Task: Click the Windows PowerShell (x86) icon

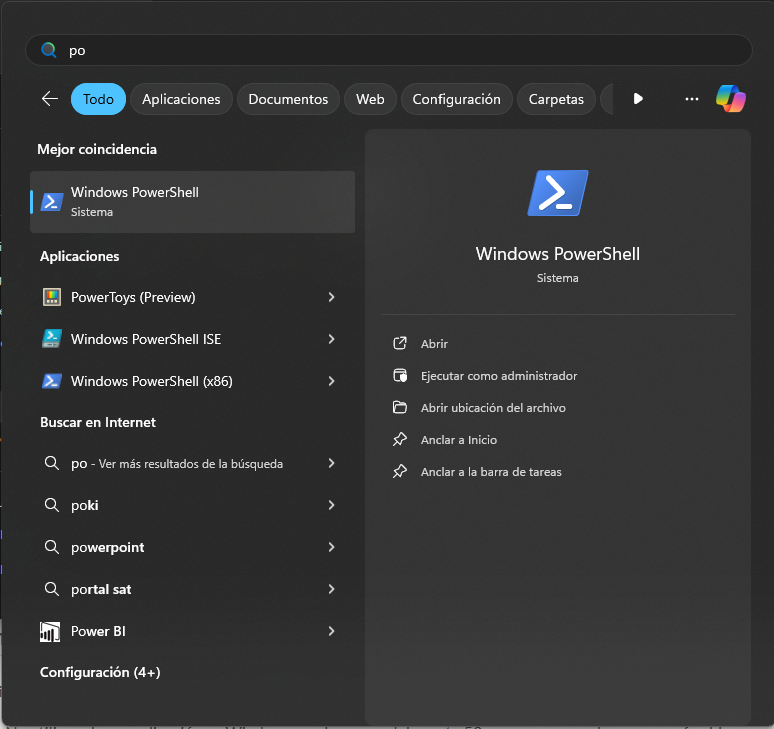Action: (52, 381)
